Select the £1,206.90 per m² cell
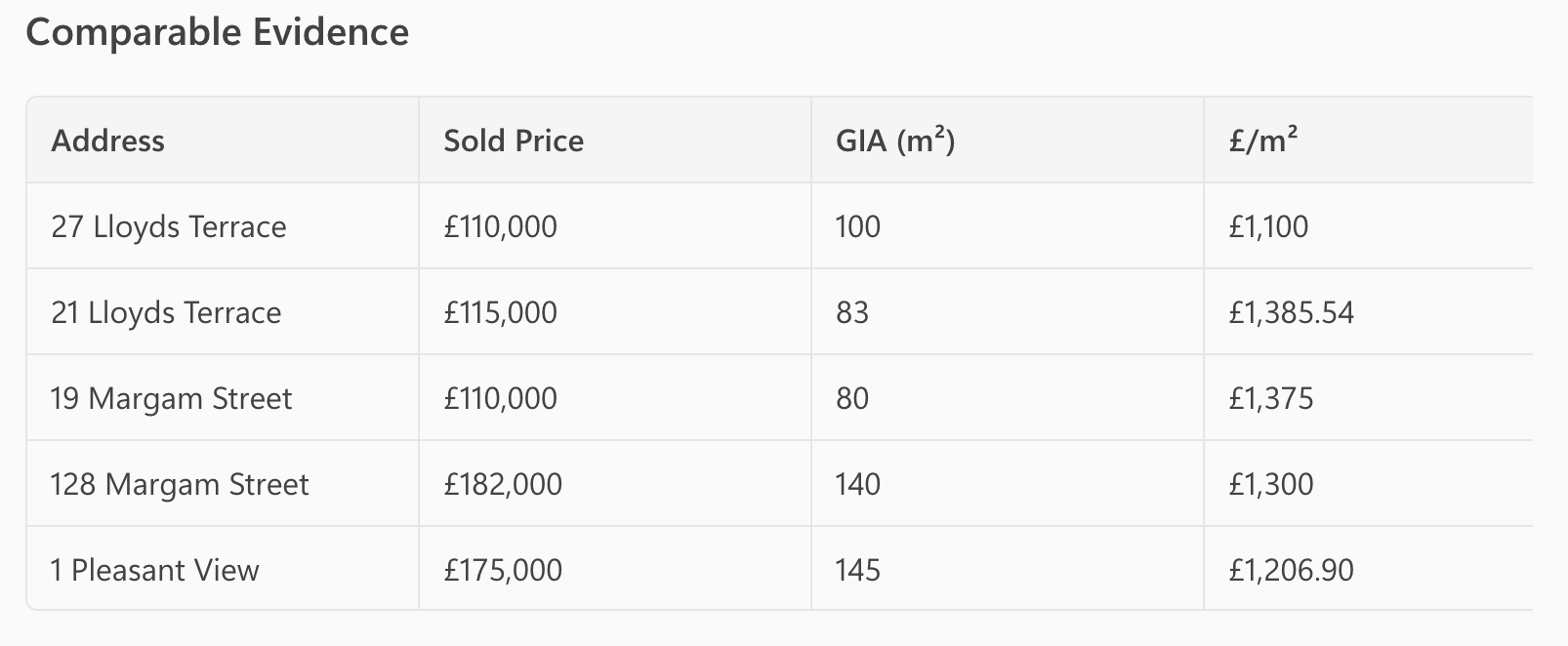The image size is (1568, 646). [x=1292, y=570]
